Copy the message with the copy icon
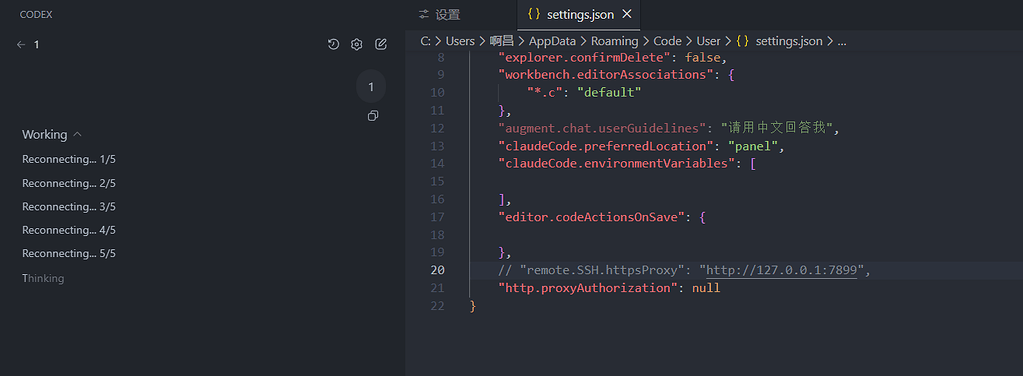 click(373, 116)
